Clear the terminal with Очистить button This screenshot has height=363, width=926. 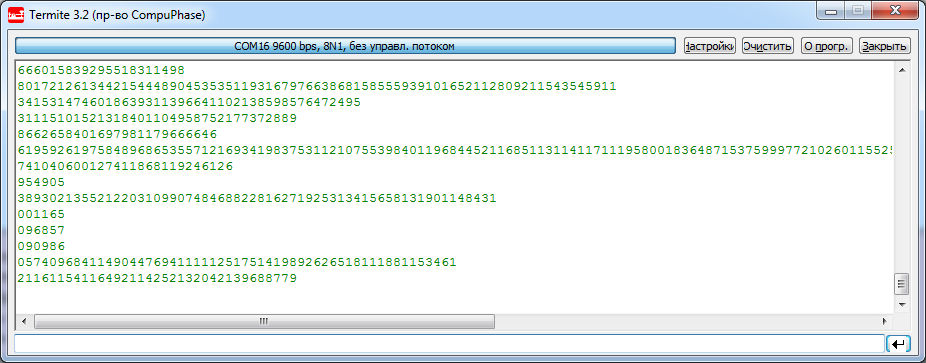click(767, 46)
